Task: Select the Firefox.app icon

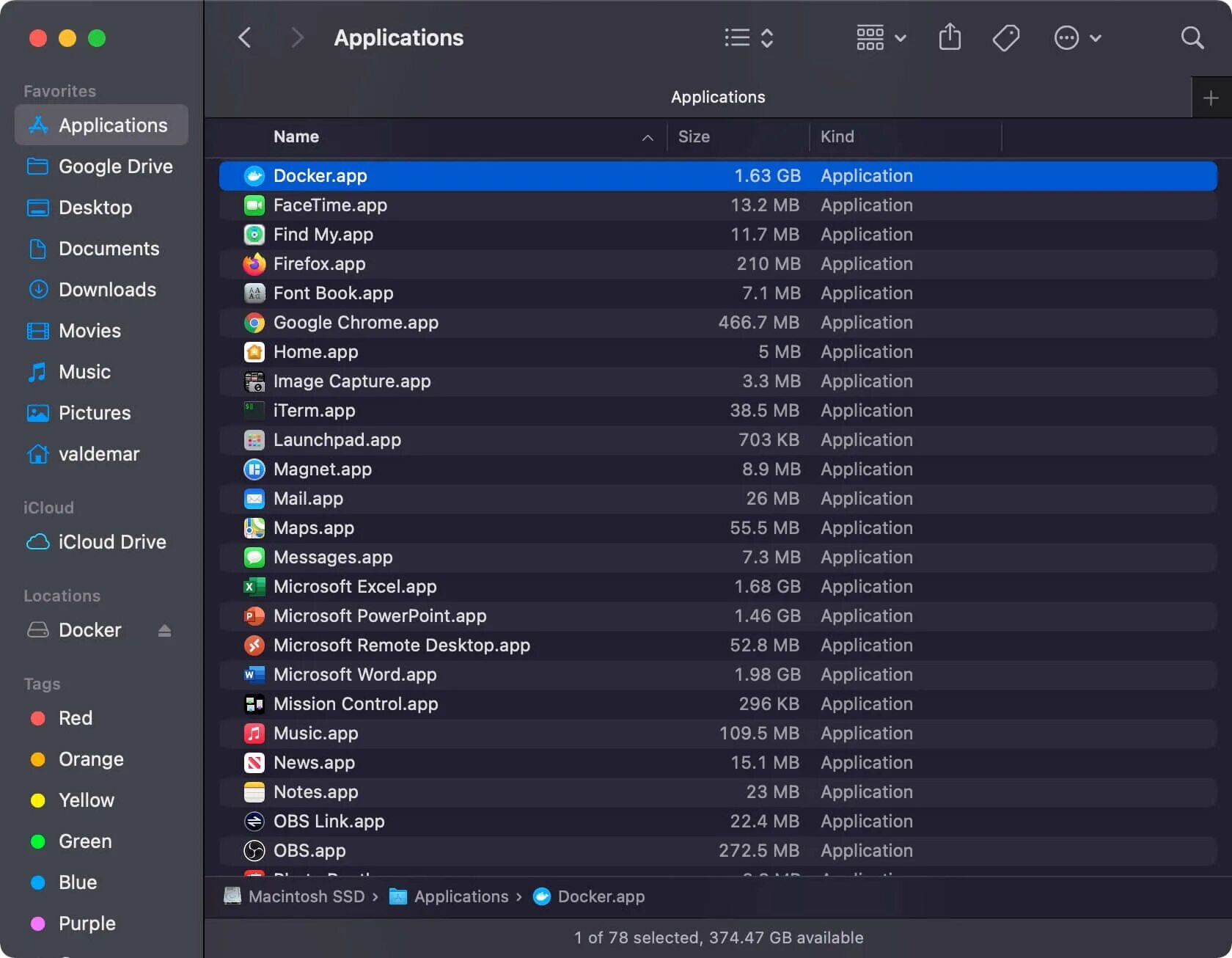Action: pyautogui.click(x=254, y=264)
